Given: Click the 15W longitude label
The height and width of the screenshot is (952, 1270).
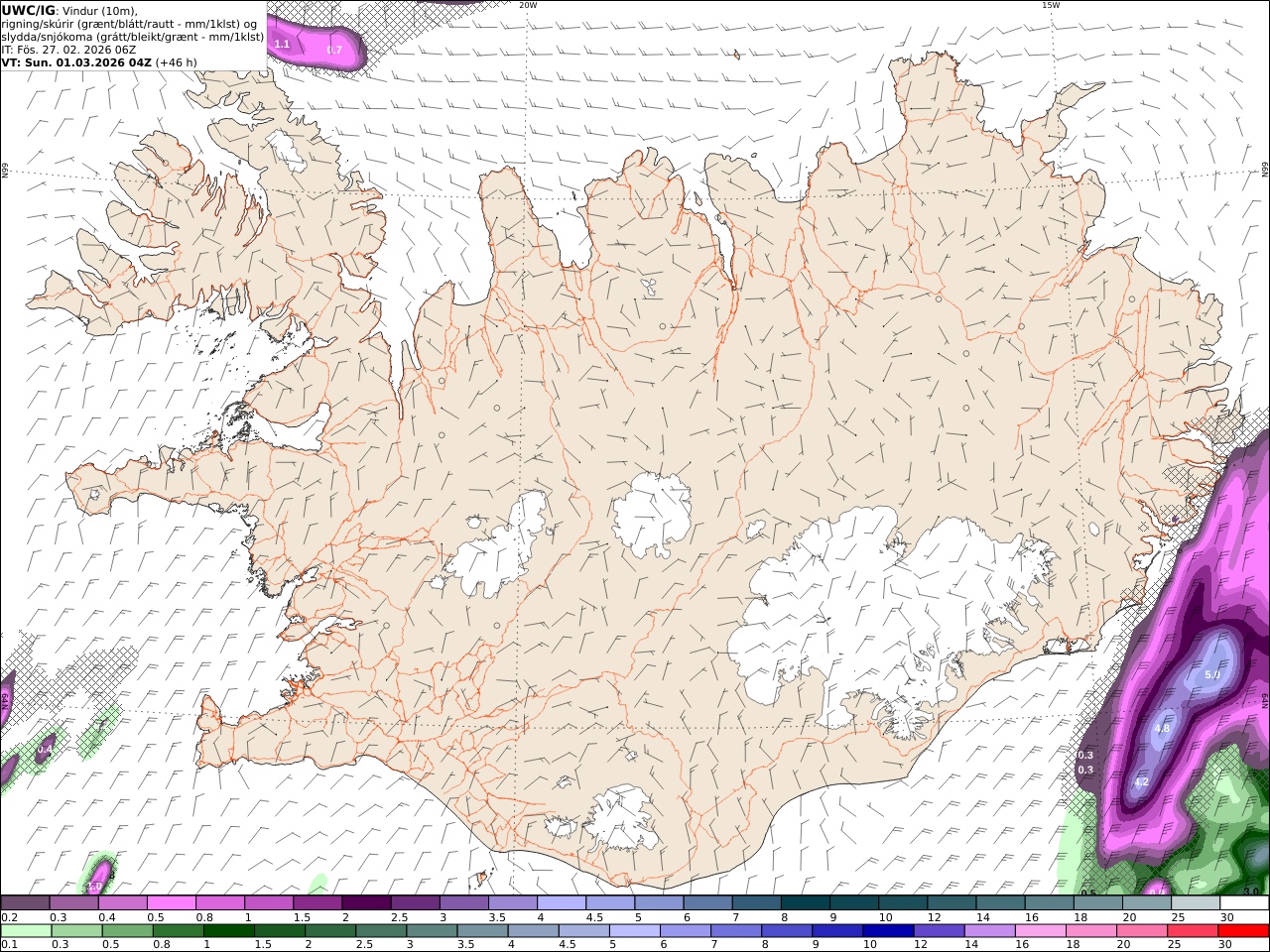Looking at the screenshot, I should click(1051, 5).
